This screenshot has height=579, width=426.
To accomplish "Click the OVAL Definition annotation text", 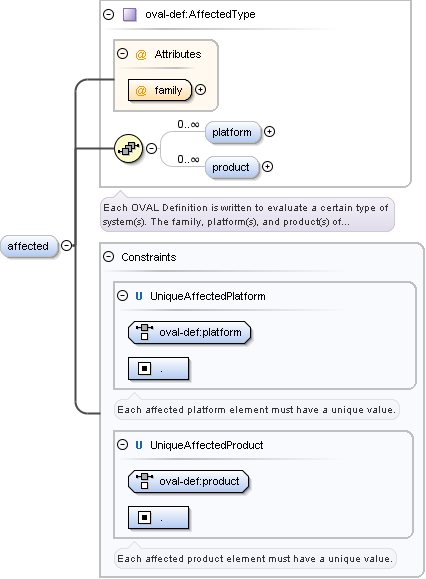I will (246, 215).
